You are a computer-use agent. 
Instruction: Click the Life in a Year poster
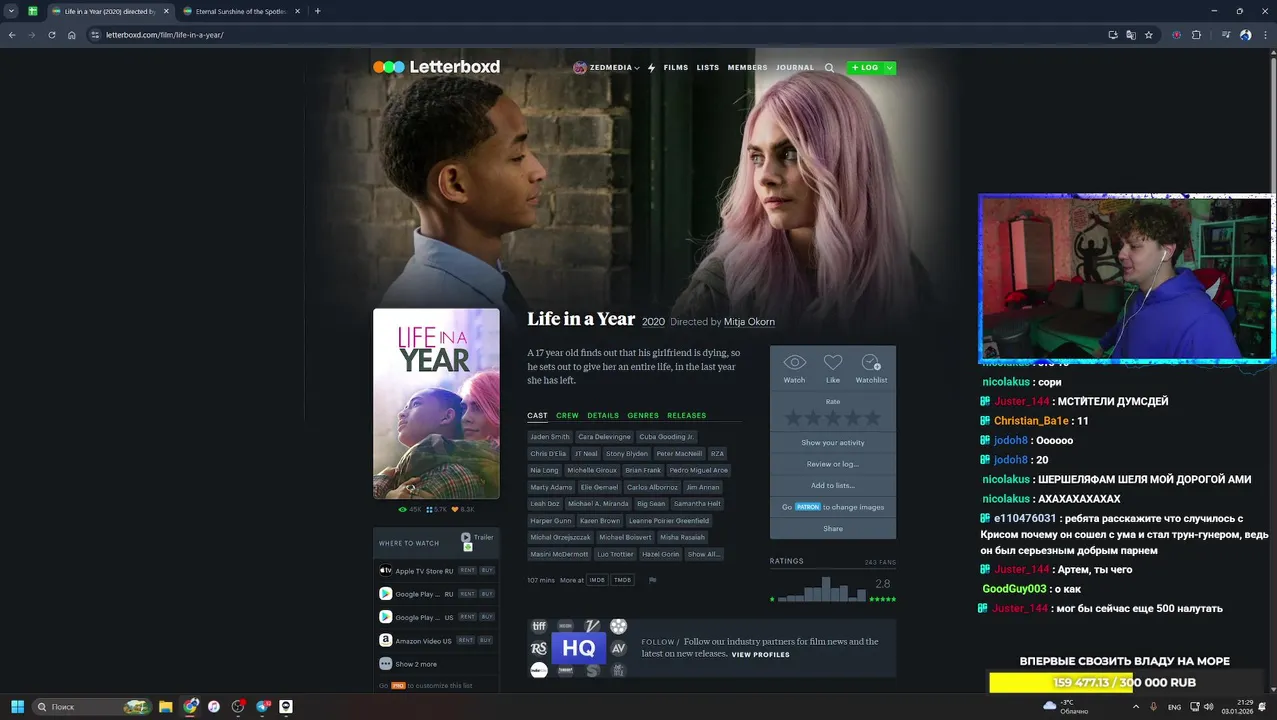point(436,403)
